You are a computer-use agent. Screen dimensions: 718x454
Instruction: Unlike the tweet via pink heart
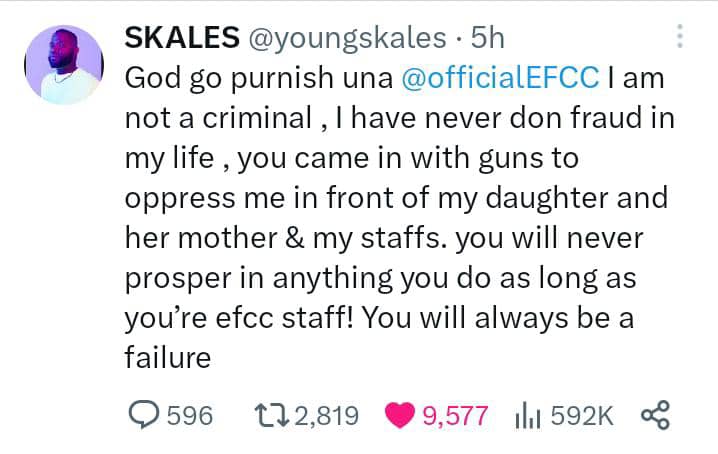tap(400, 415)
